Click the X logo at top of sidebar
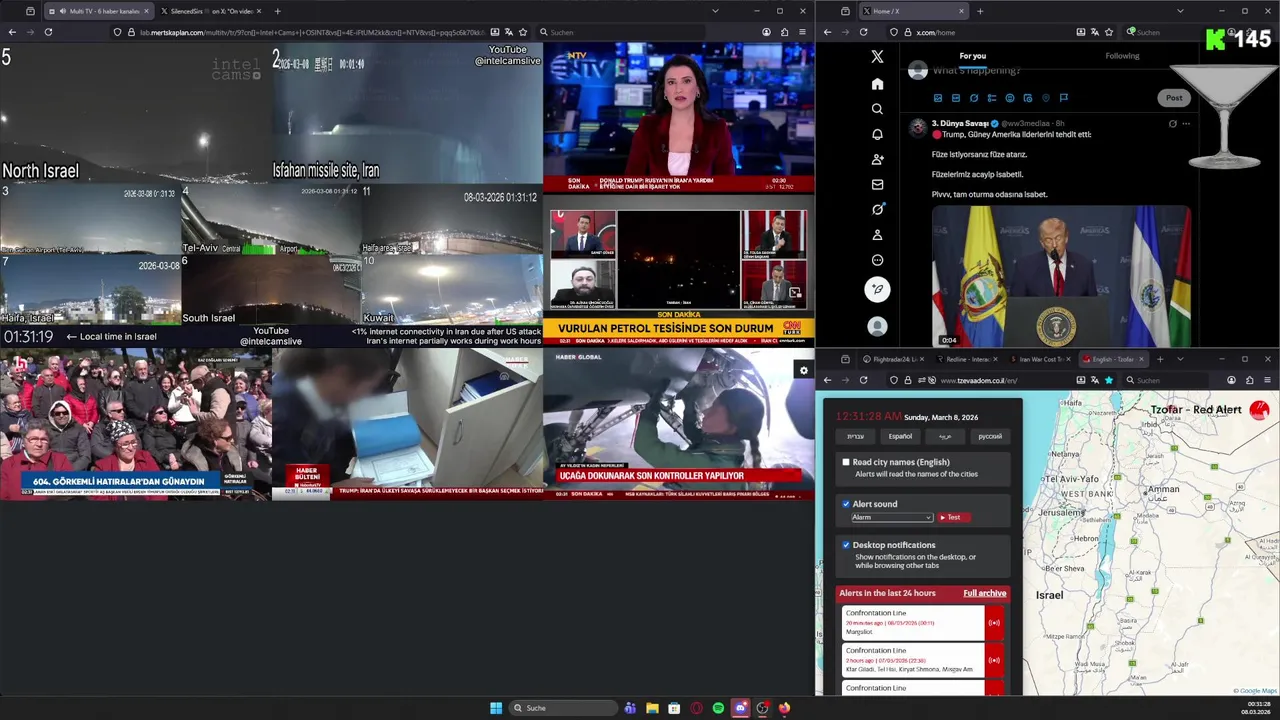Viewport: 1280px width, 720px height. [877, 57]
